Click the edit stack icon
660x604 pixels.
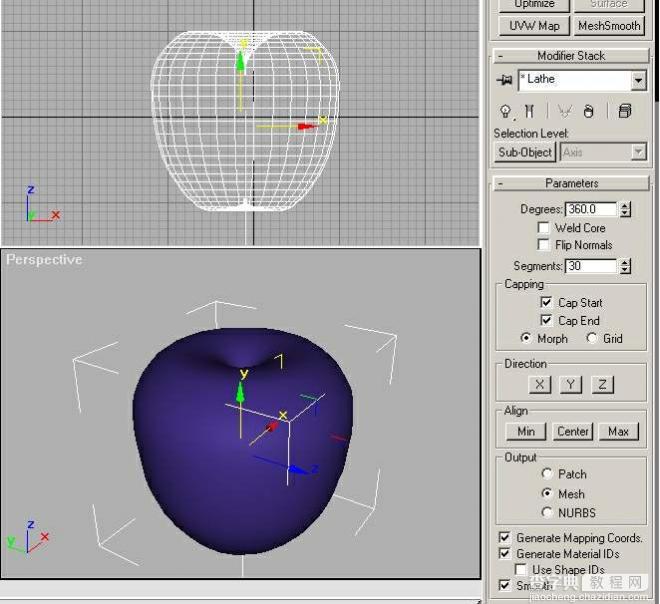[x=625, y=112]
